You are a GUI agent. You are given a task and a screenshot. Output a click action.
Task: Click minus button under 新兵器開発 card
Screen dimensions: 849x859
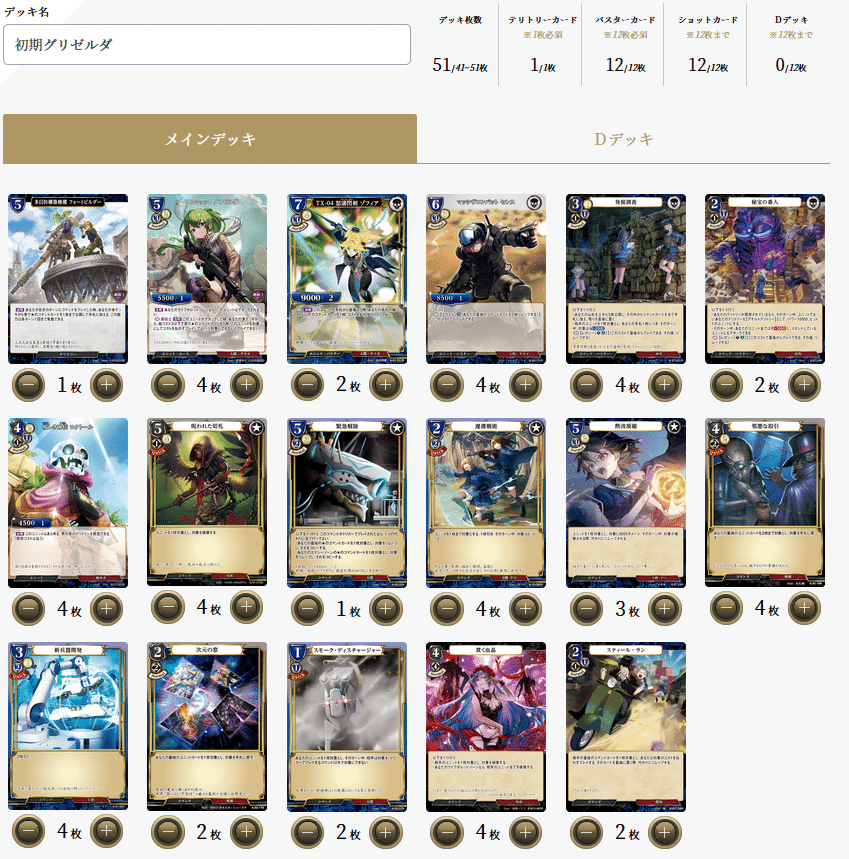tap(28, 831)
